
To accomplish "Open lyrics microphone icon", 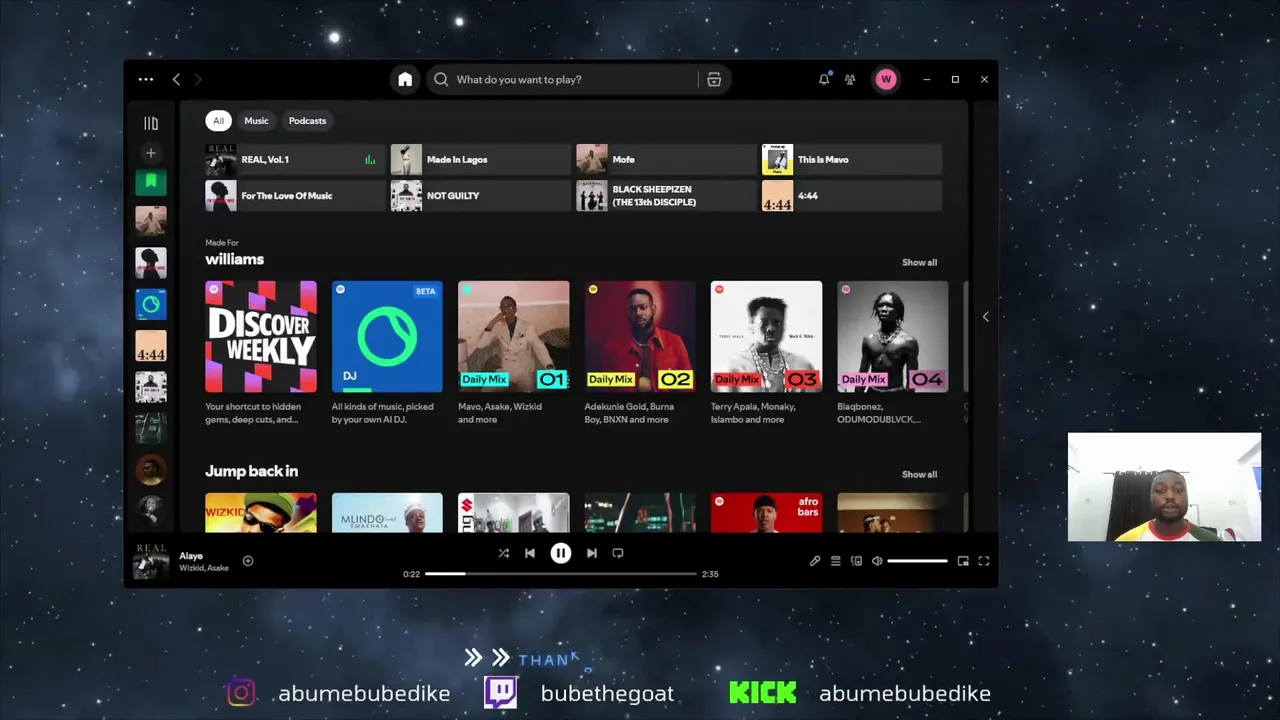I will pyautogui.click(x=815, y=561).
